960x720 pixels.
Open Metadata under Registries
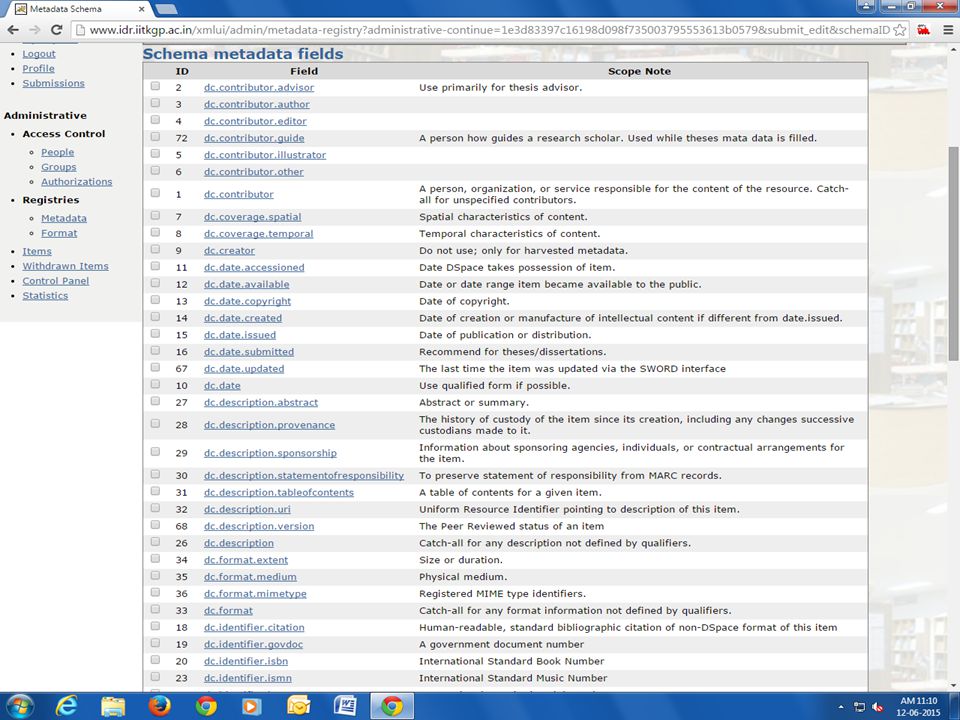click(64, 219)
